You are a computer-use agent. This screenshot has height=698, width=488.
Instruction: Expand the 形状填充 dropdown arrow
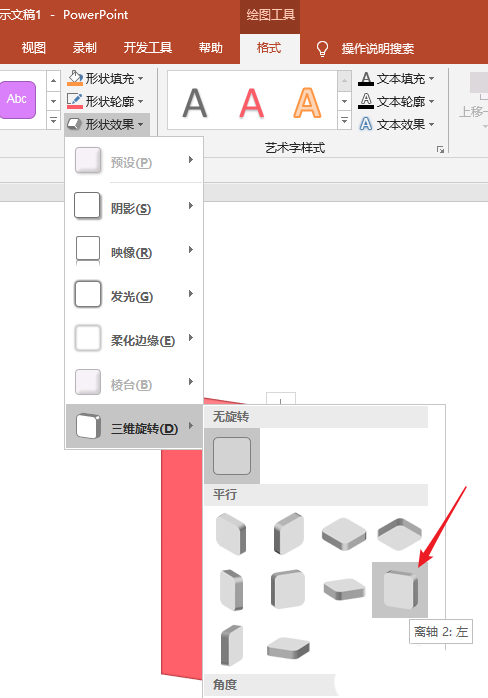[141, 79]
